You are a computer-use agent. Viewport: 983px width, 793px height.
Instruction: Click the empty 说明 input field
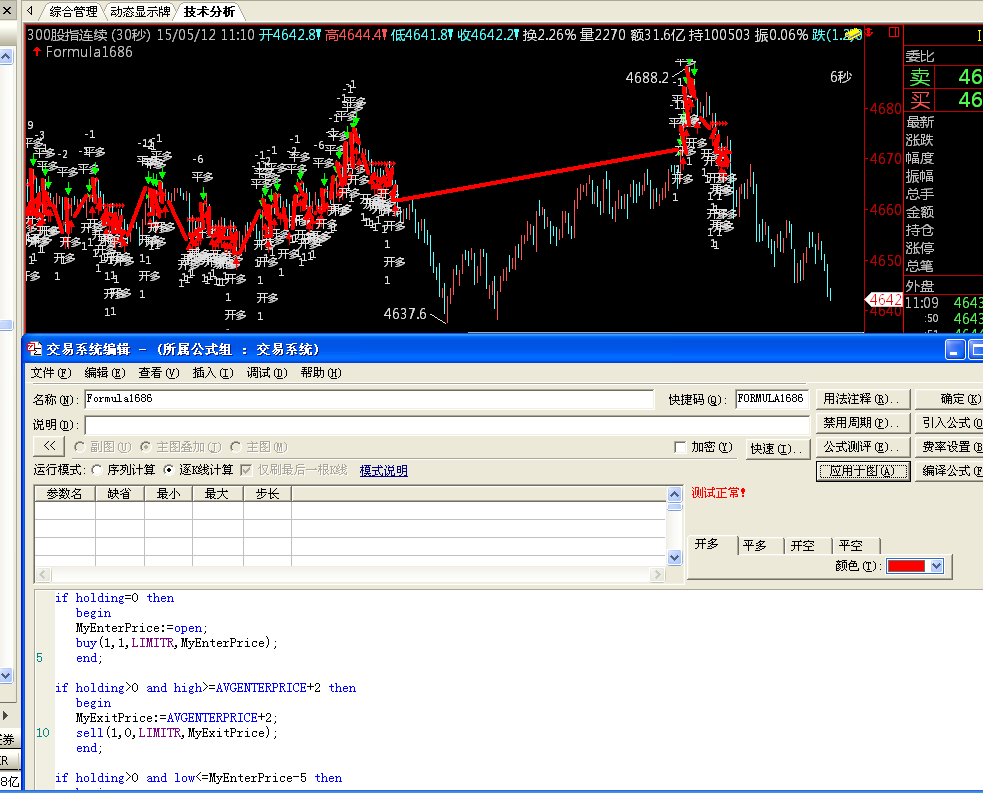pyautogui.click(x=448, y=424)
